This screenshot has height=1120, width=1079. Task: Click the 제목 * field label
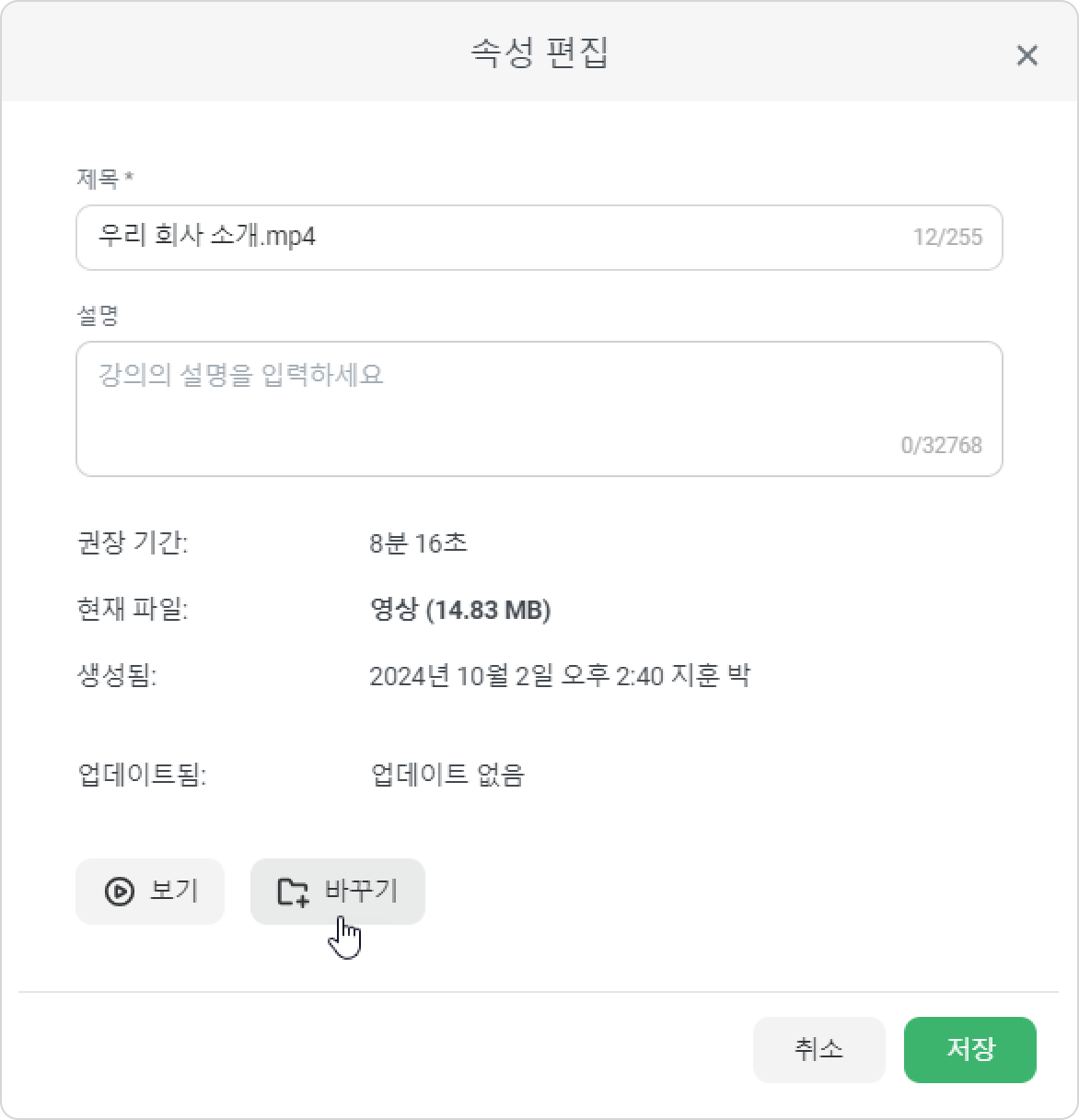tap(105, 179)
